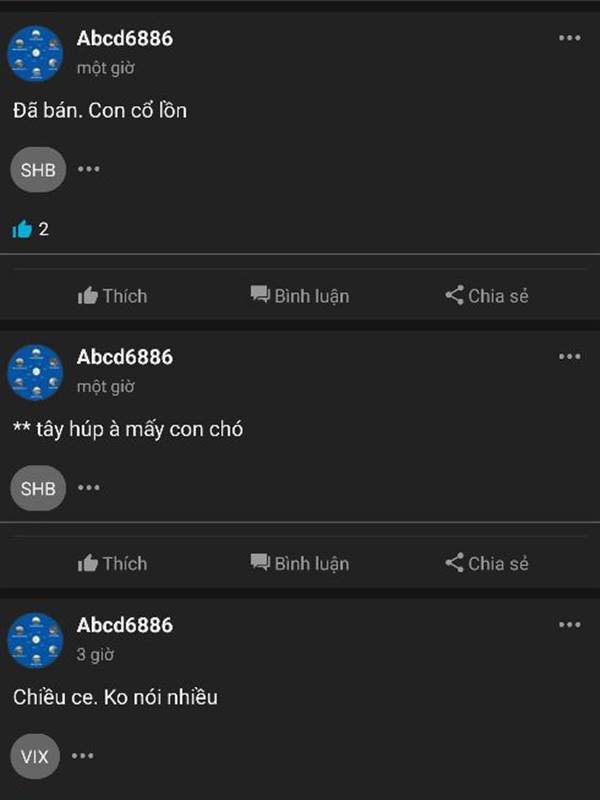Open the more options menu of the second post
This screenshot has height=800, width=600.
coord(569,356)
